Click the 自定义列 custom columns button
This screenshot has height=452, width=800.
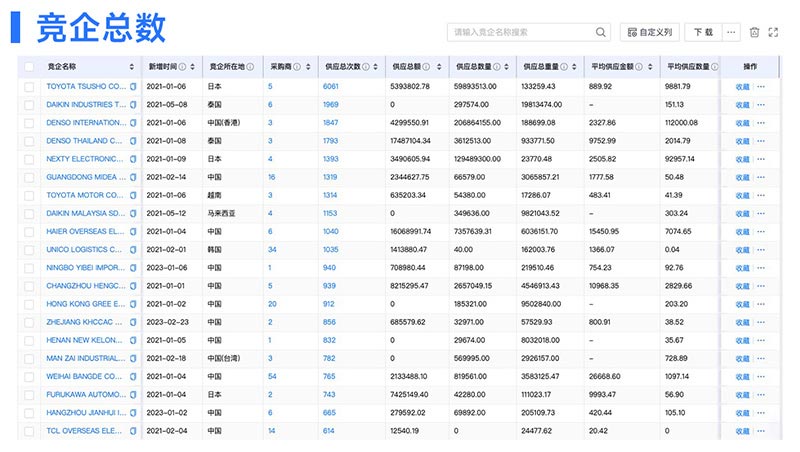(649, 32)
